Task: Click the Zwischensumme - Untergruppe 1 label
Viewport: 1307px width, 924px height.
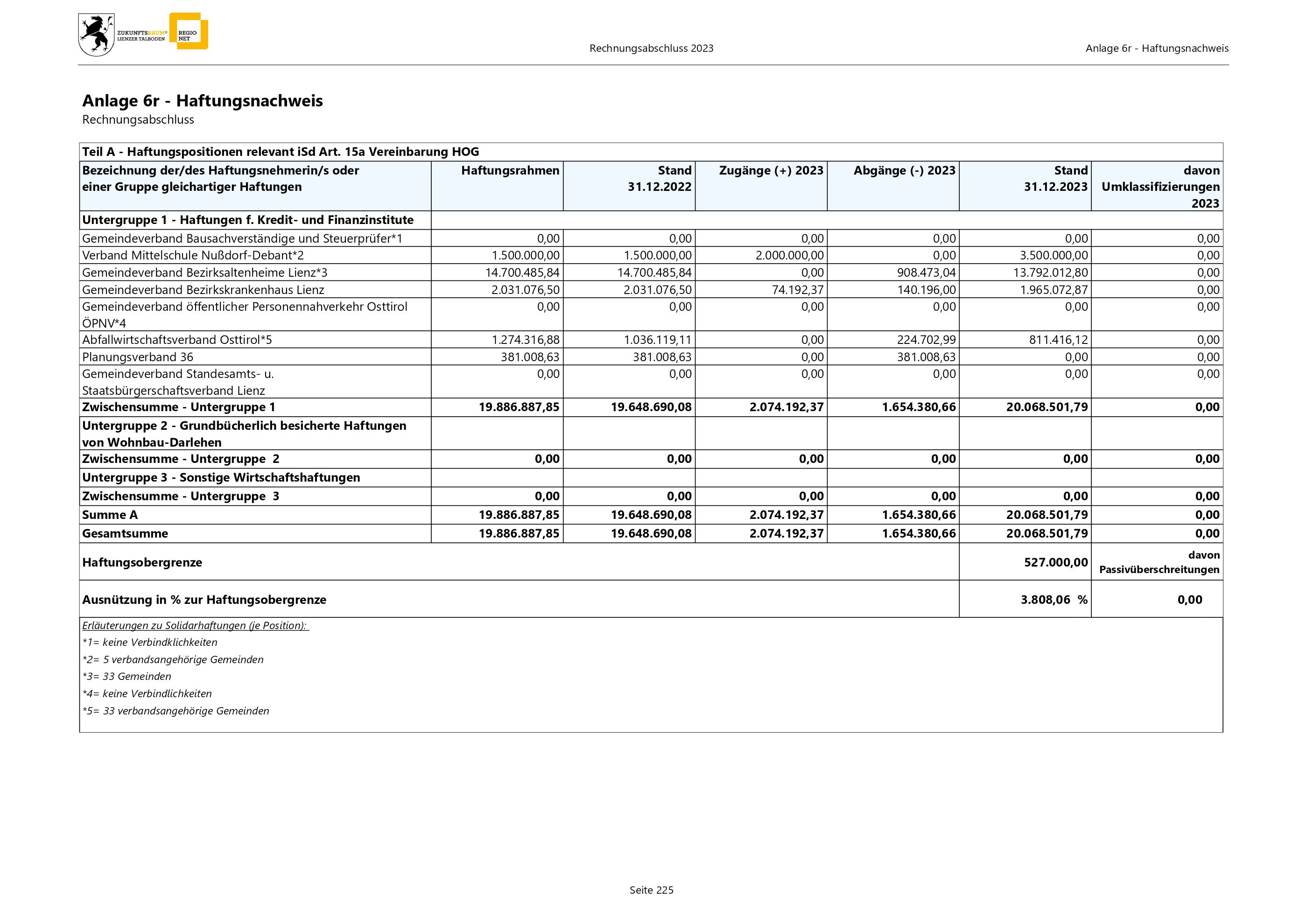Action: pyautogui.click(x=179, y=407)
